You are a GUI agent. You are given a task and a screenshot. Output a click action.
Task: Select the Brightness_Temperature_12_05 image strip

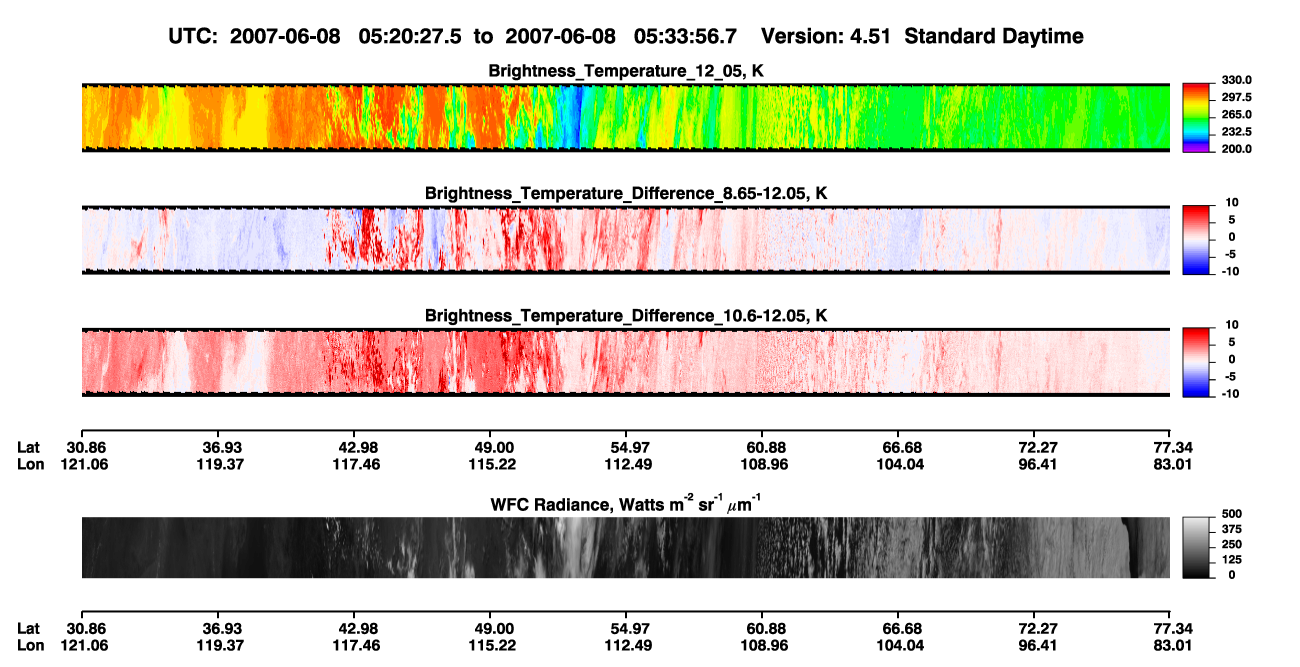tap(625, 117)
